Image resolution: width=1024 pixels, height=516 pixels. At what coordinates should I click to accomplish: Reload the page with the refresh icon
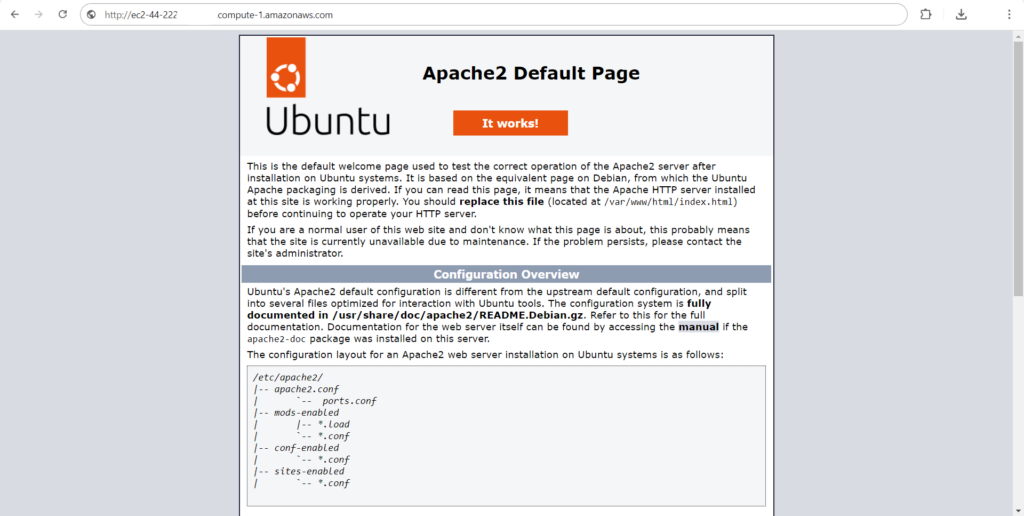(63, 14)
